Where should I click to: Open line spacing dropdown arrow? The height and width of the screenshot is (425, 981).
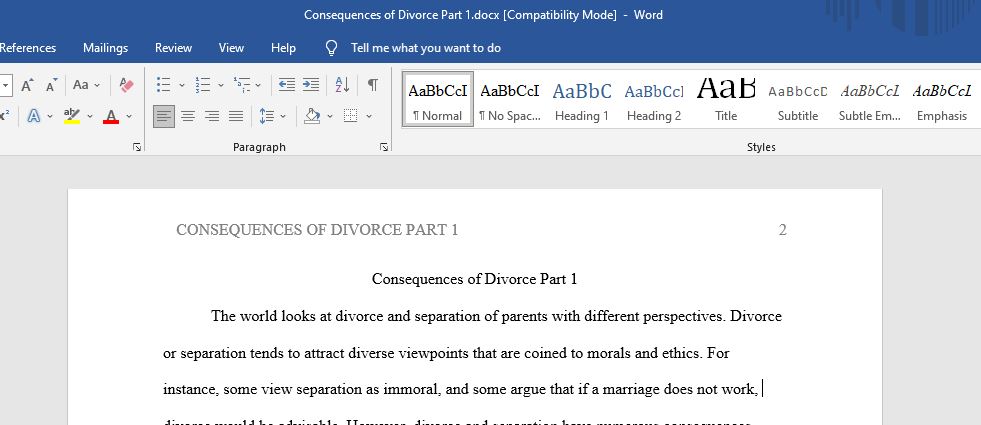tap(283, 116)
